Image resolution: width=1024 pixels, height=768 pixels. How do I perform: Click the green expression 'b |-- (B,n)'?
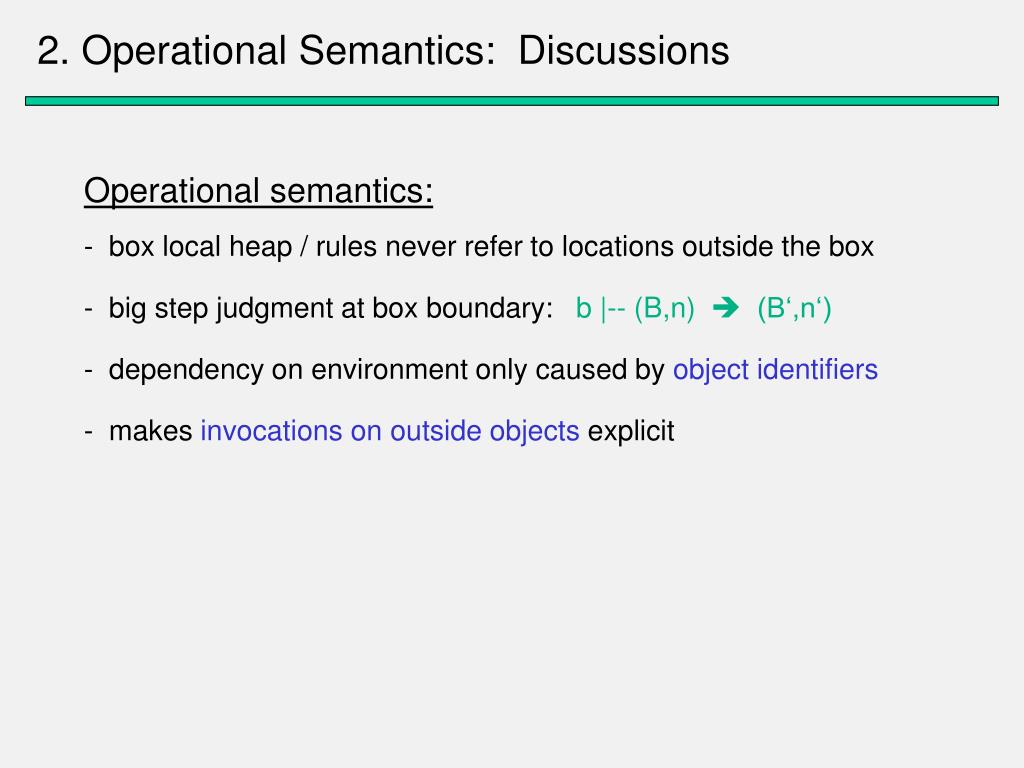pos(635,308)
